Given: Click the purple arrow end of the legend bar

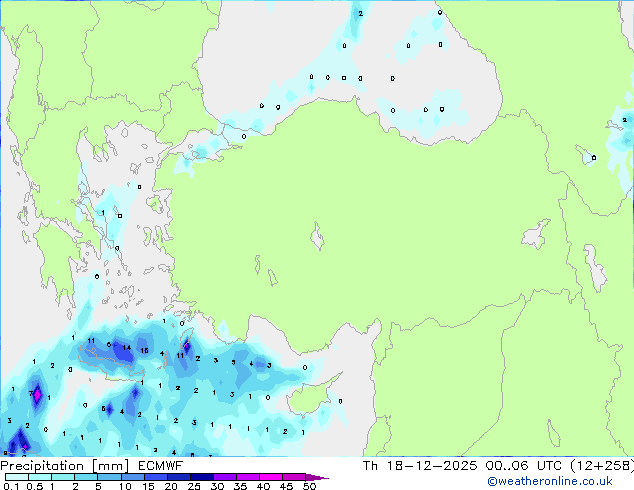Looking at the screenshot, I should pos(317,477).
